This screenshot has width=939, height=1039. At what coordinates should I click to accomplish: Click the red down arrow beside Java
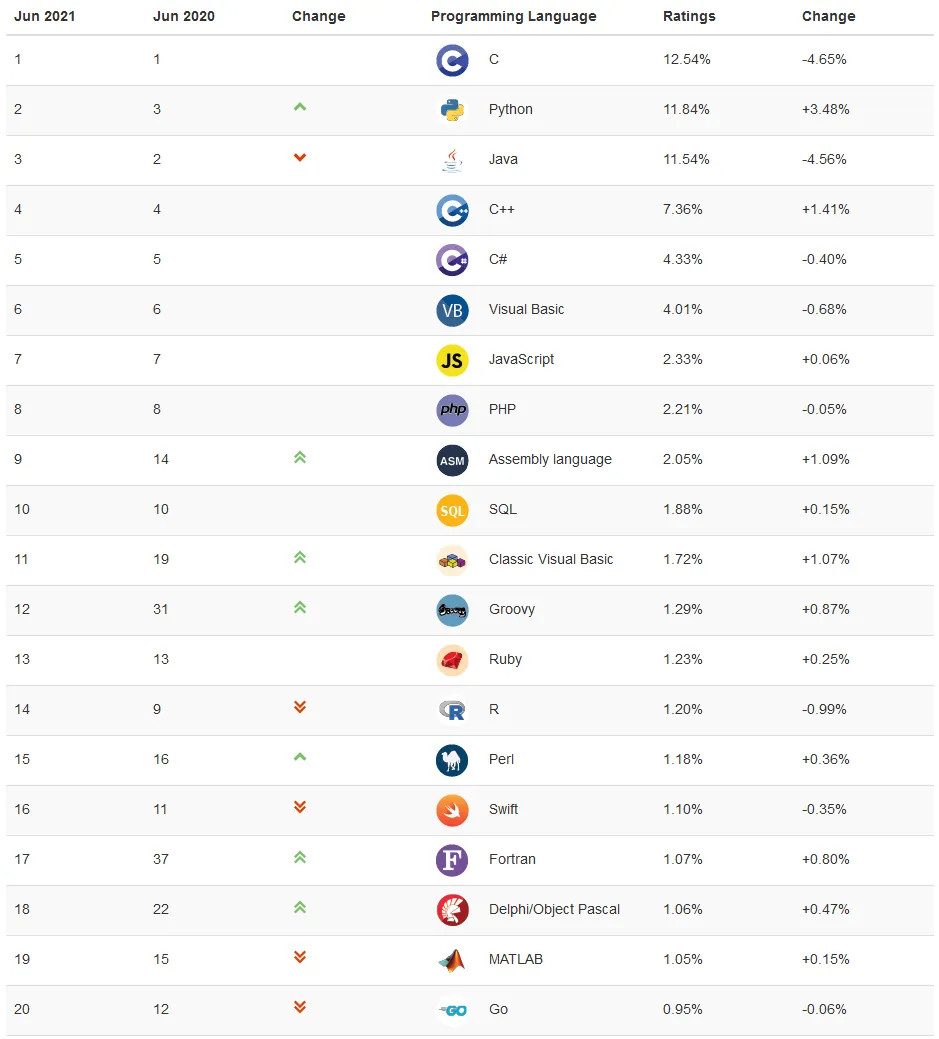click(x=300, y=157)
